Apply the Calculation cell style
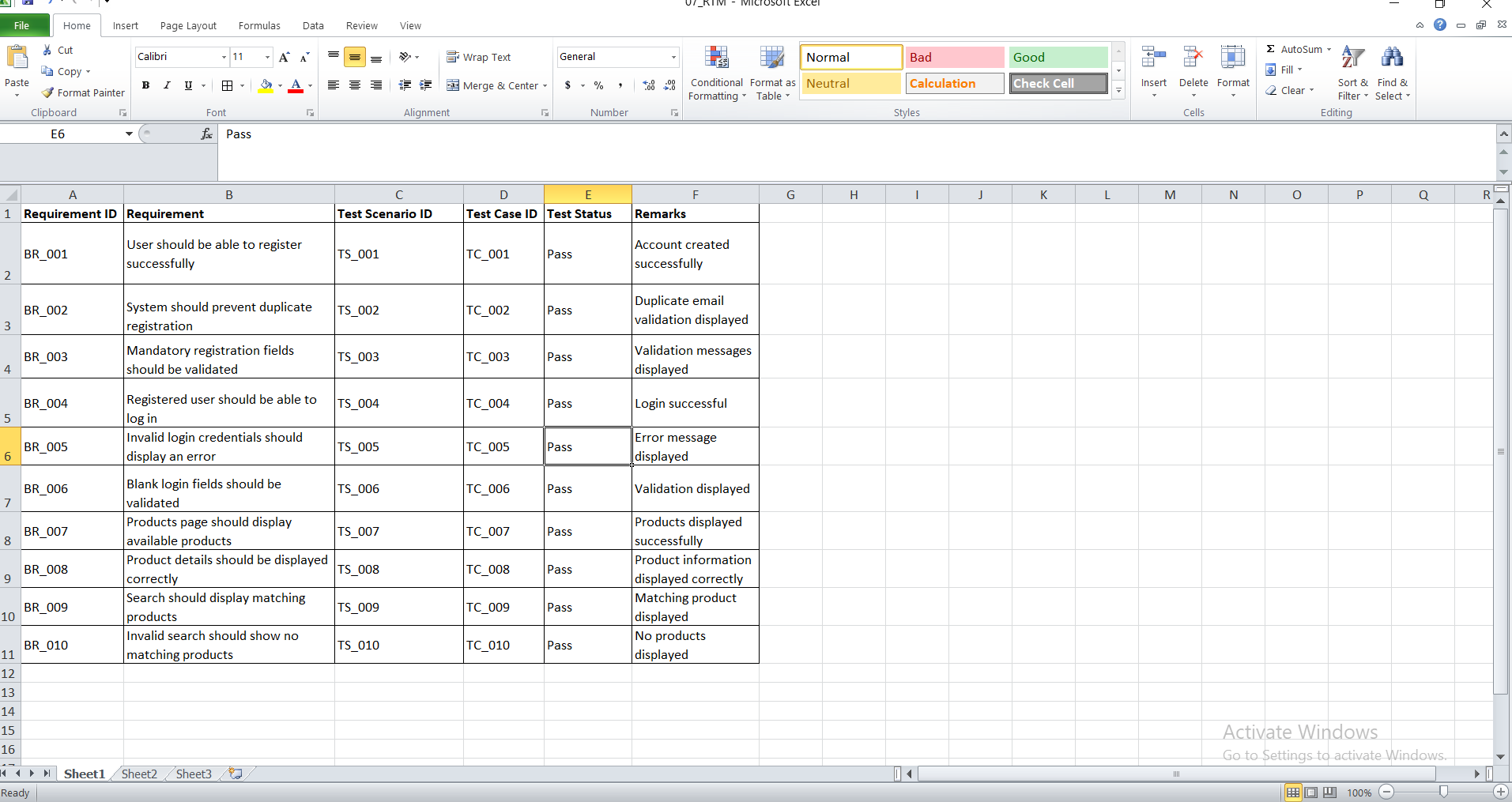 [954, 83]
